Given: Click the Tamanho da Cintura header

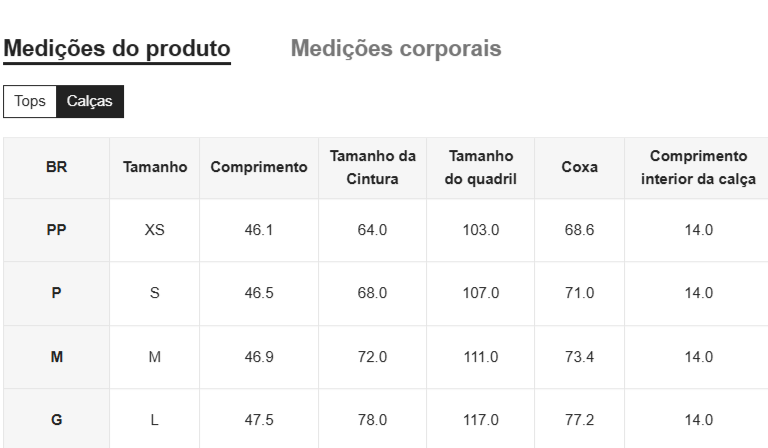Looking at the screenshot, I should coord(372,168).
